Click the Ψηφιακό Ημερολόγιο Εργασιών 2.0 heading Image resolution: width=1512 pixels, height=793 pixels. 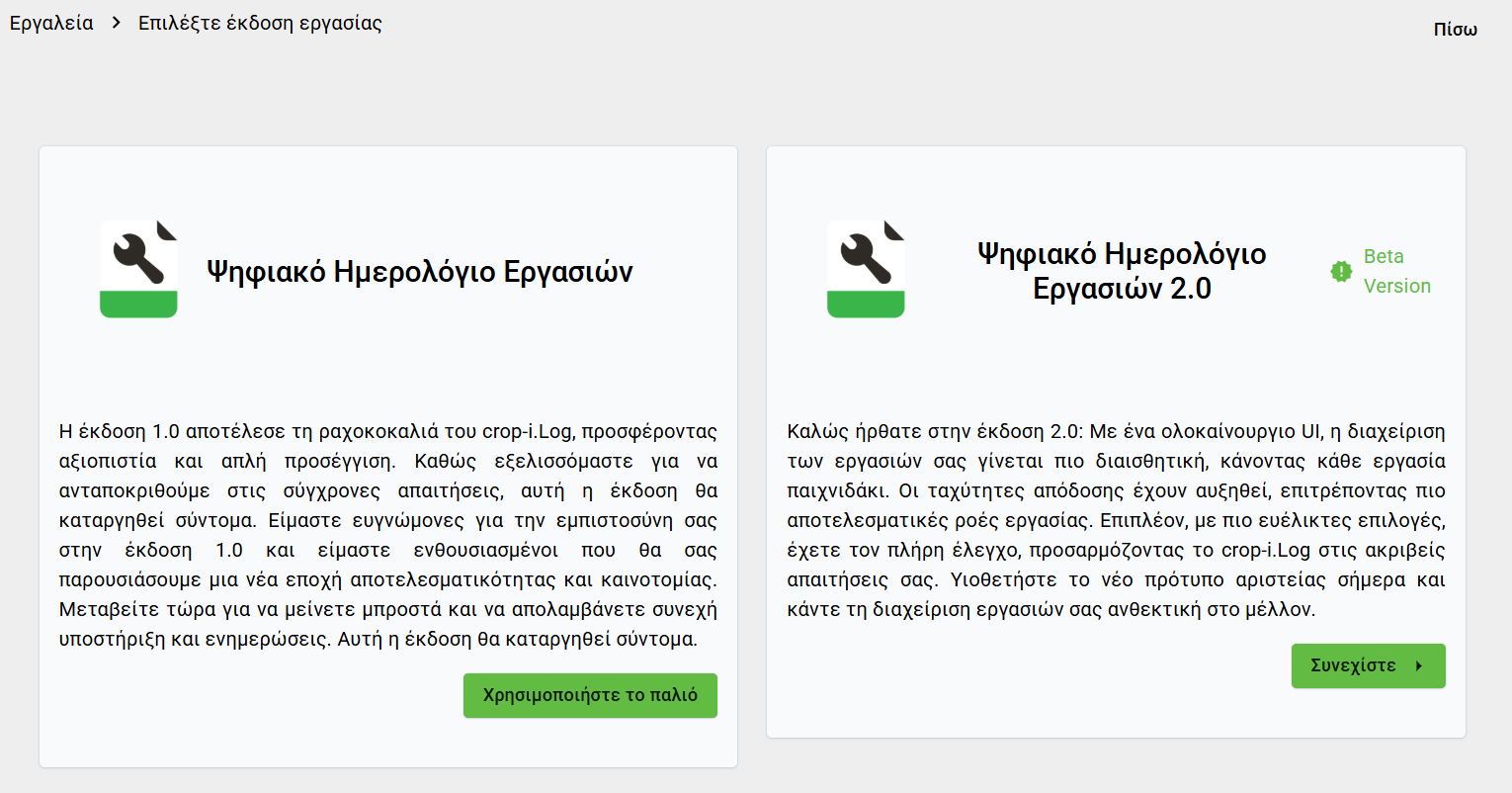tap(1122, 271)
